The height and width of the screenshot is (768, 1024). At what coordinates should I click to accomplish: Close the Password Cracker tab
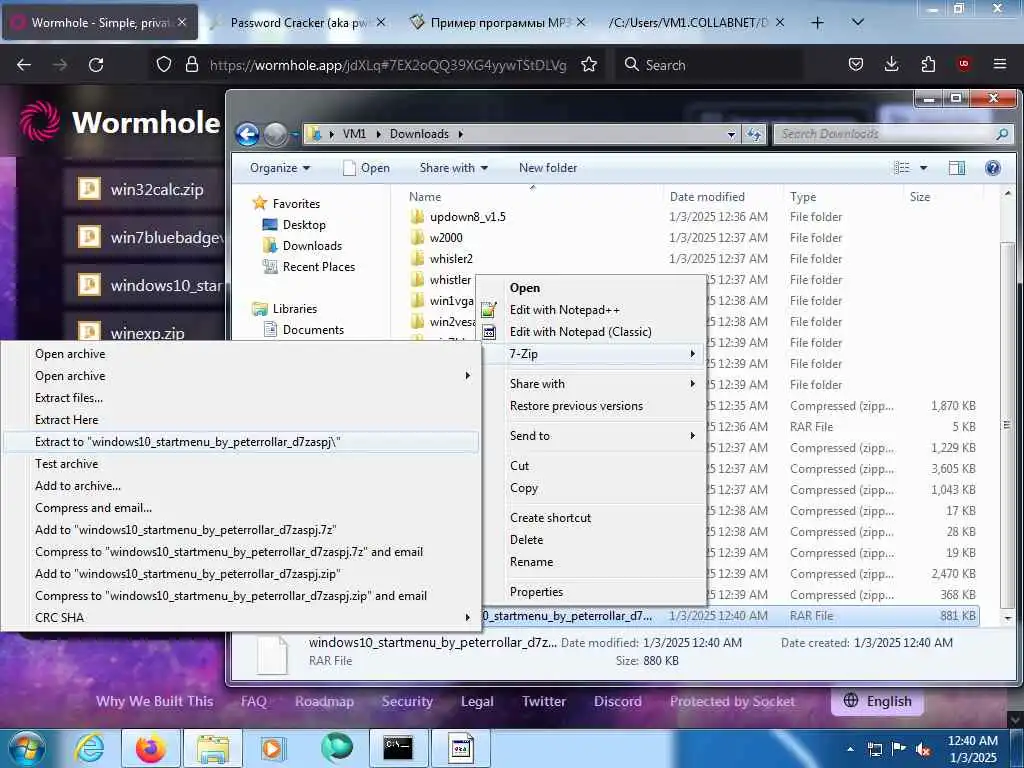381,22
